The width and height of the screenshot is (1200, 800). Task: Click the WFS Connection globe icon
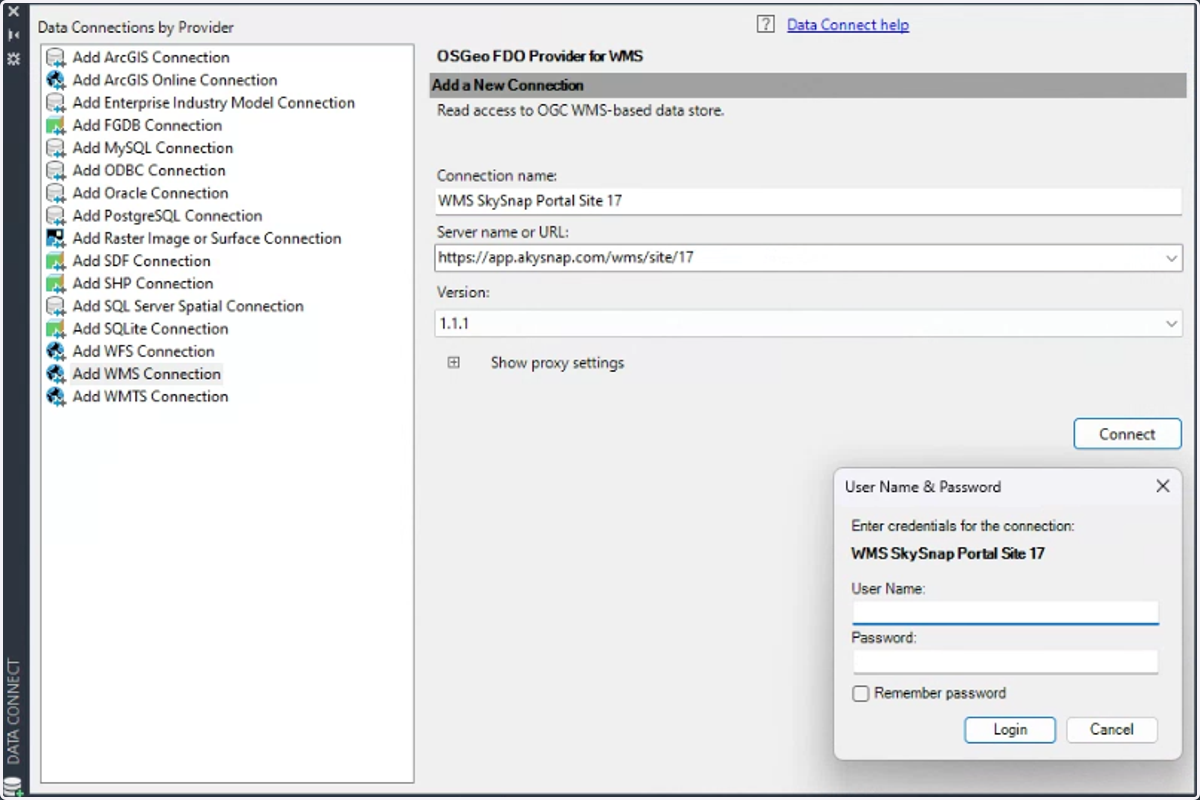coord(56,351)
